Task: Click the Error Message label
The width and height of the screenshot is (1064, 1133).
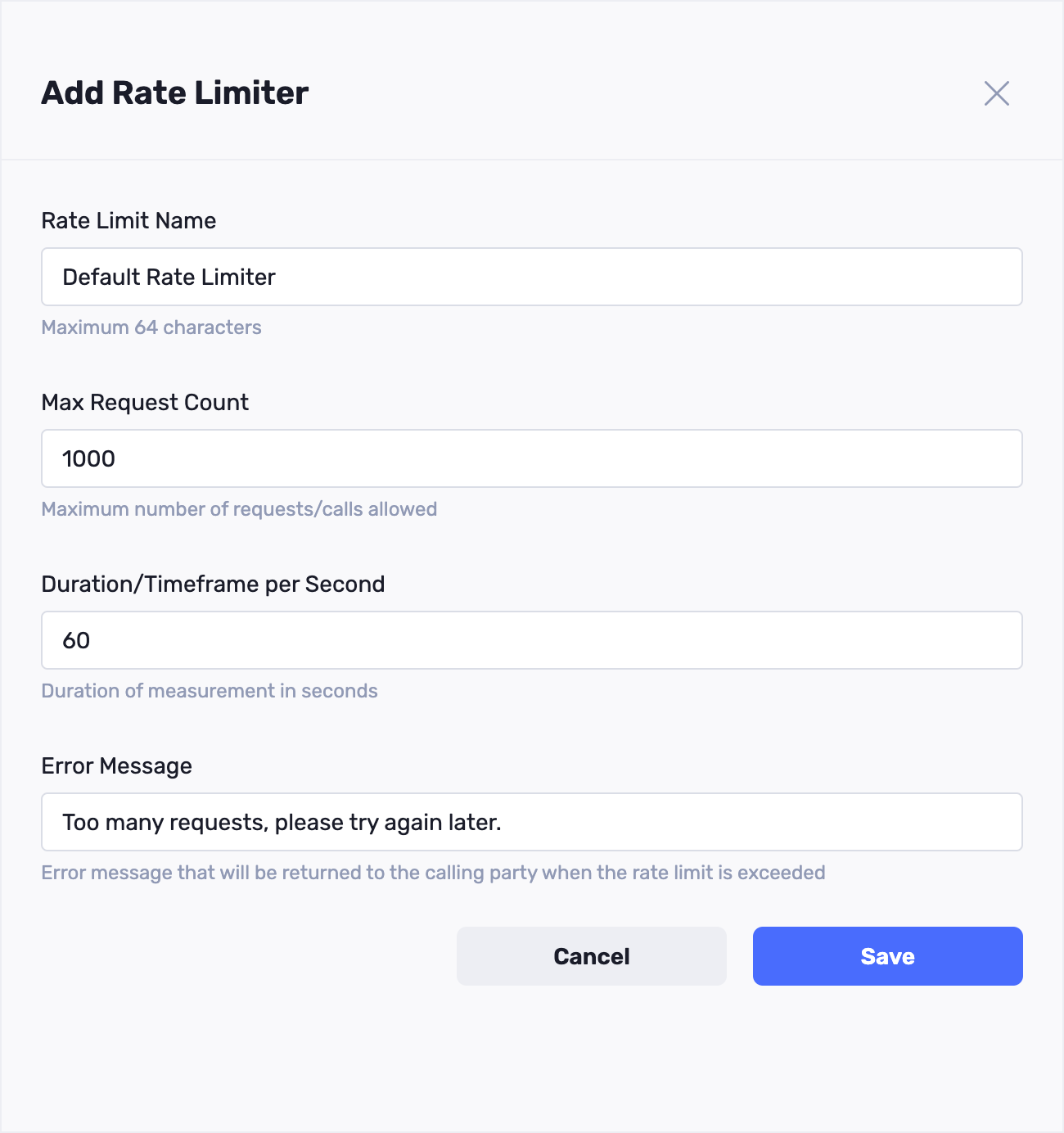Action: click(116, 766)
